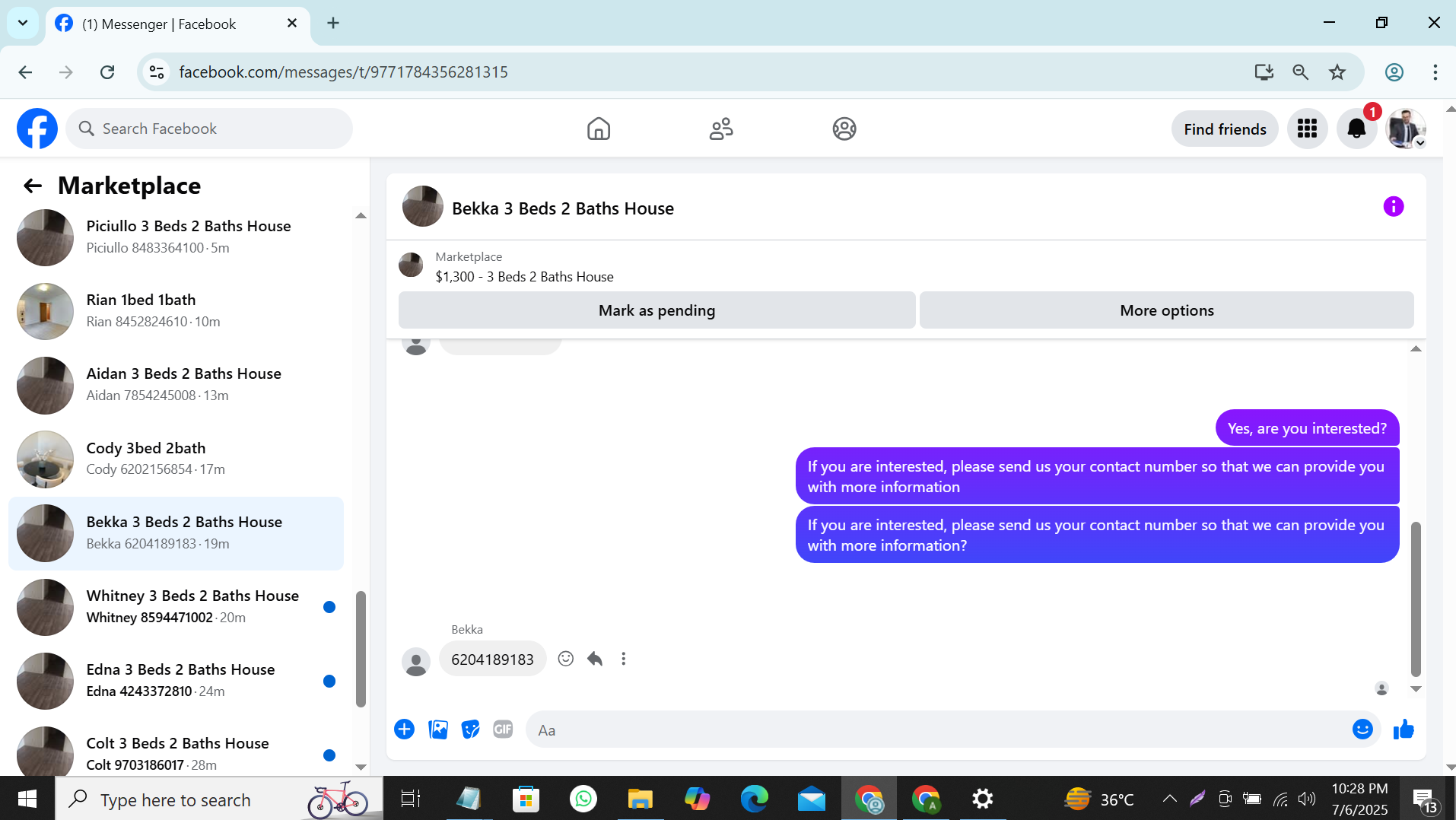Image resolution: width=1456 pixels, height=820 pixels.
Task: Go back from Marketplace chats list
Action: [33, 186]
